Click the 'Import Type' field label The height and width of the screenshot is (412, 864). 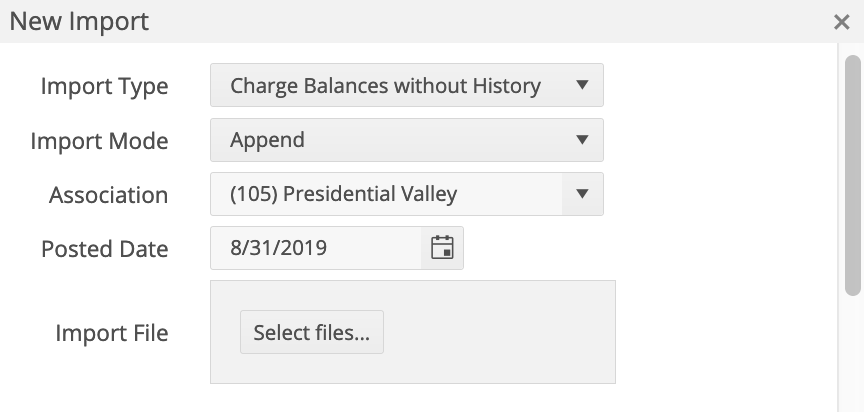pos(104,86)
